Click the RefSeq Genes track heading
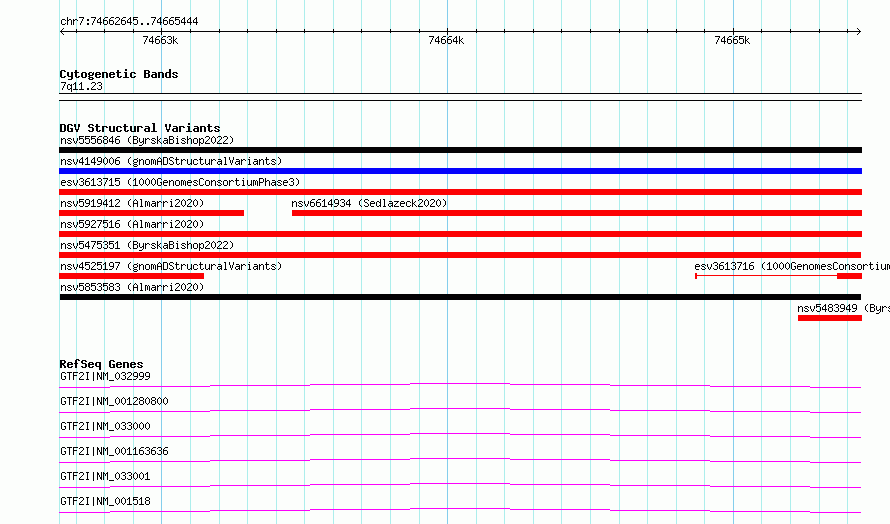 [101, 364]
